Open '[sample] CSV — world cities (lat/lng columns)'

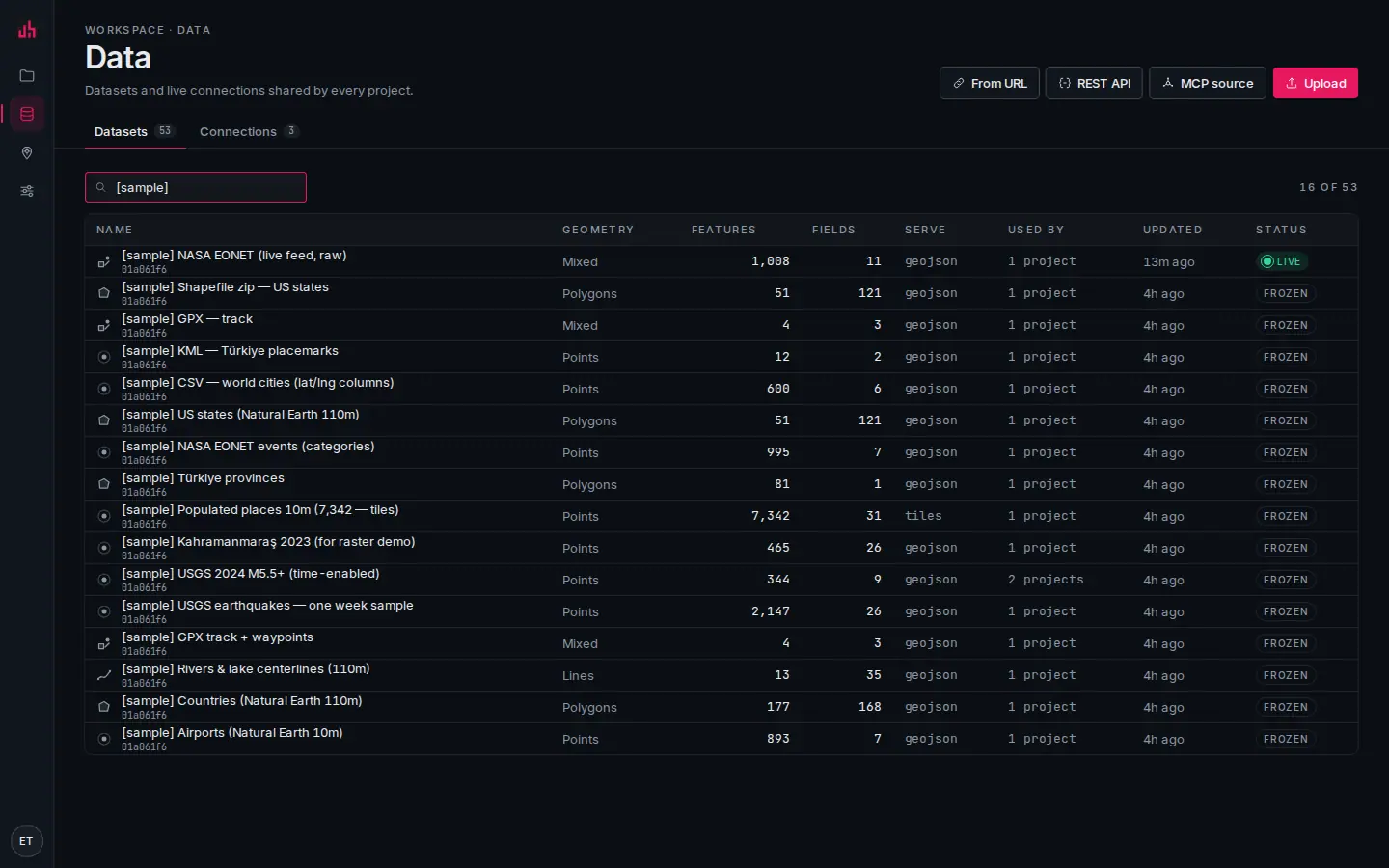(258, 383)
